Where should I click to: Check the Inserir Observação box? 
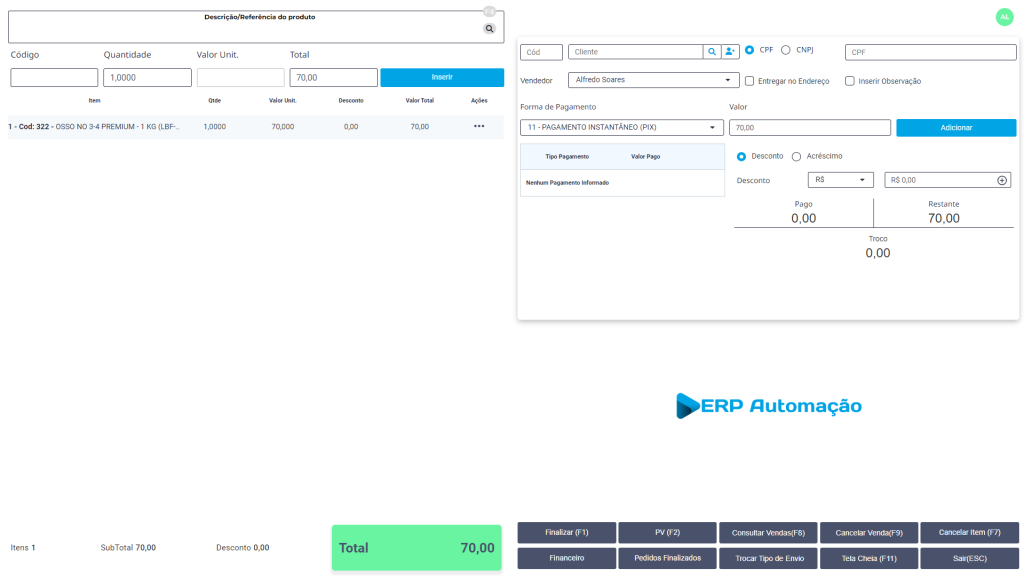point(850,81)
